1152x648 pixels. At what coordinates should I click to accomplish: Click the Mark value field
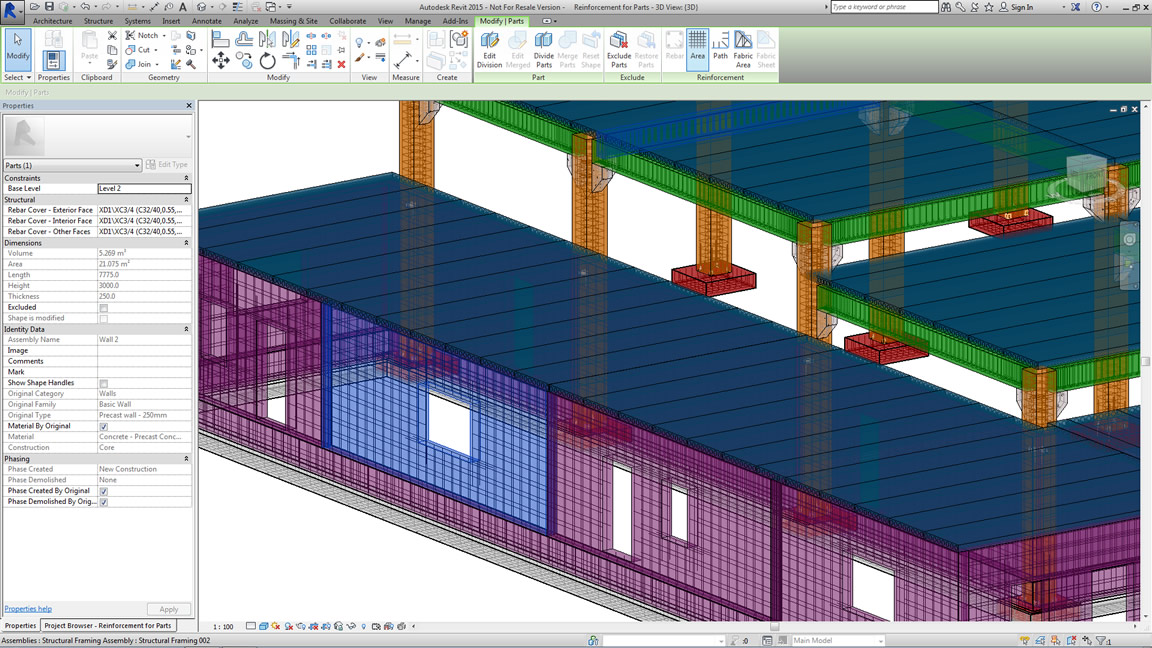(144, 372)
